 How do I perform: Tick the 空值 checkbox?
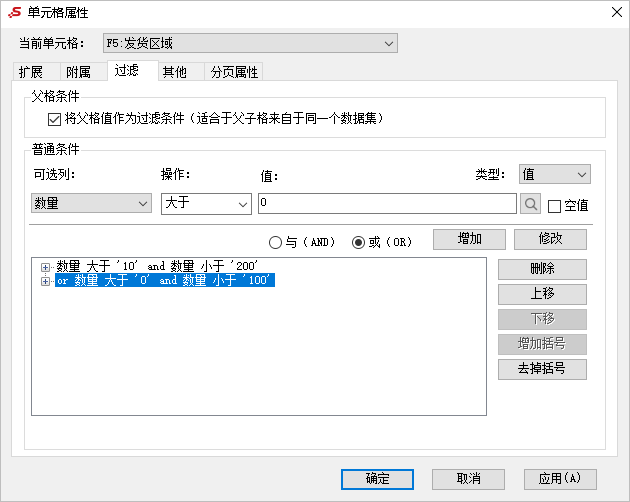[554, 206]
